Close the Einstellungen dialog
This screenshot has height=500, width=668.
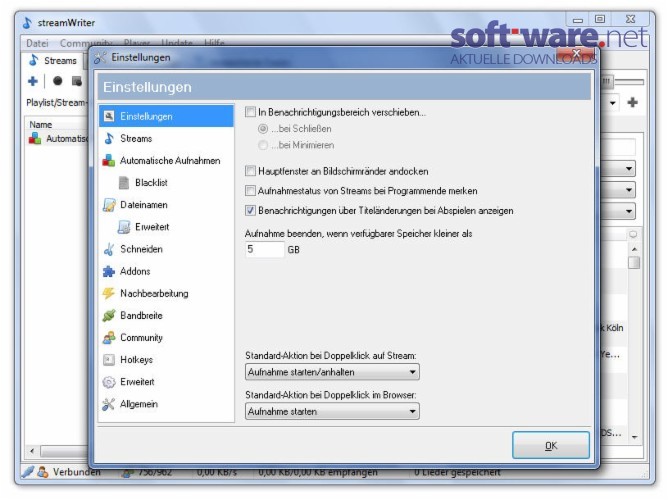click(576, 54)
